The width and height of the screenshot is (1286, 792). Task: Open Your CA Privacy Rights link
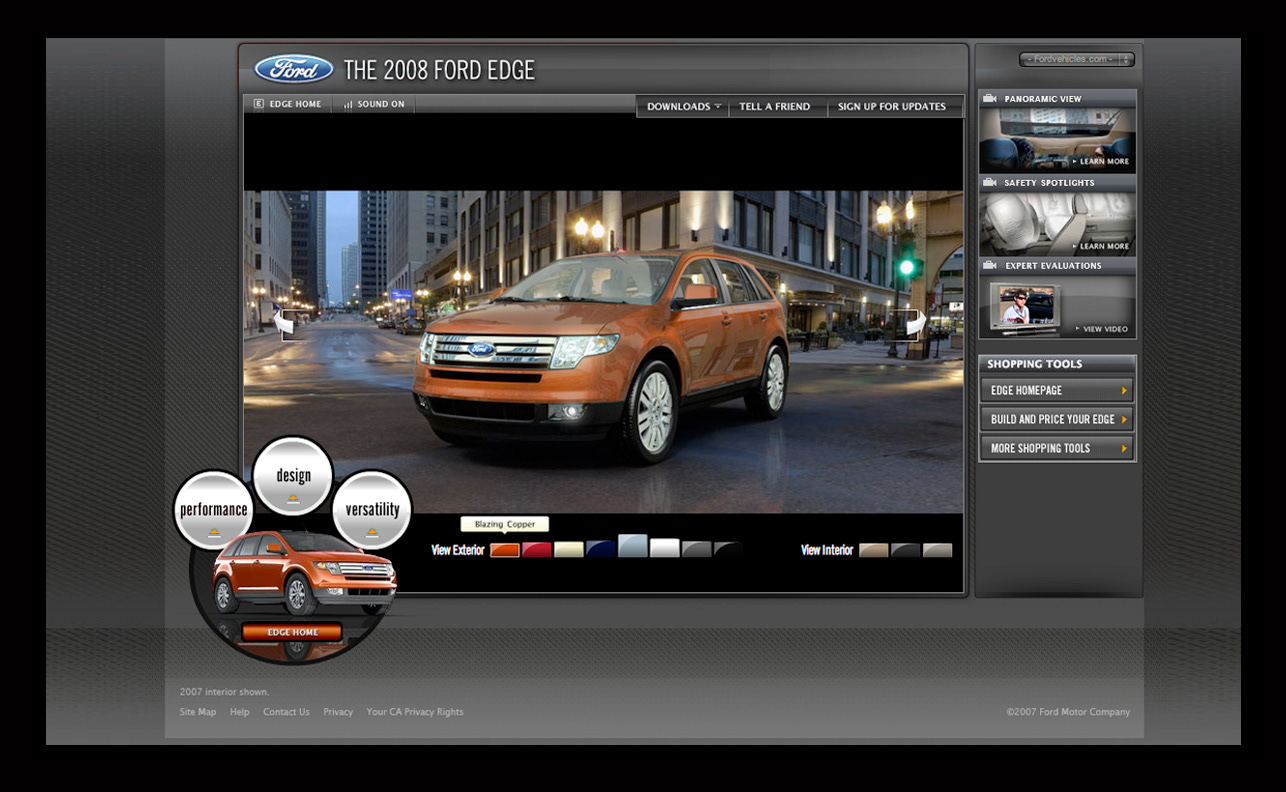(415, 712)
